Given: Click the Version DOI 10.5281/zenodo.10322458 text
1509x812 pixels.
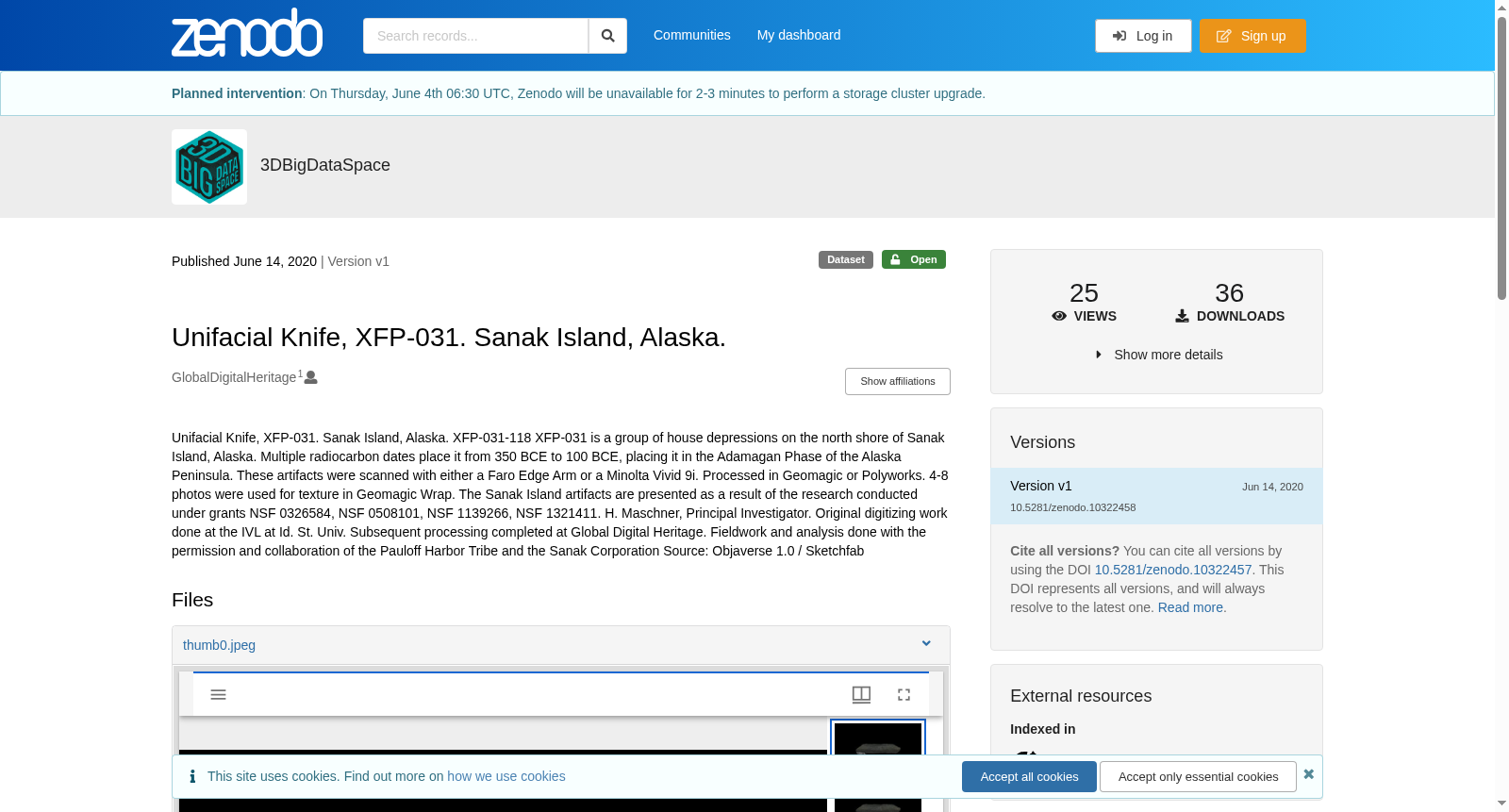Looking at the screenshot, I should point(1072,507).
